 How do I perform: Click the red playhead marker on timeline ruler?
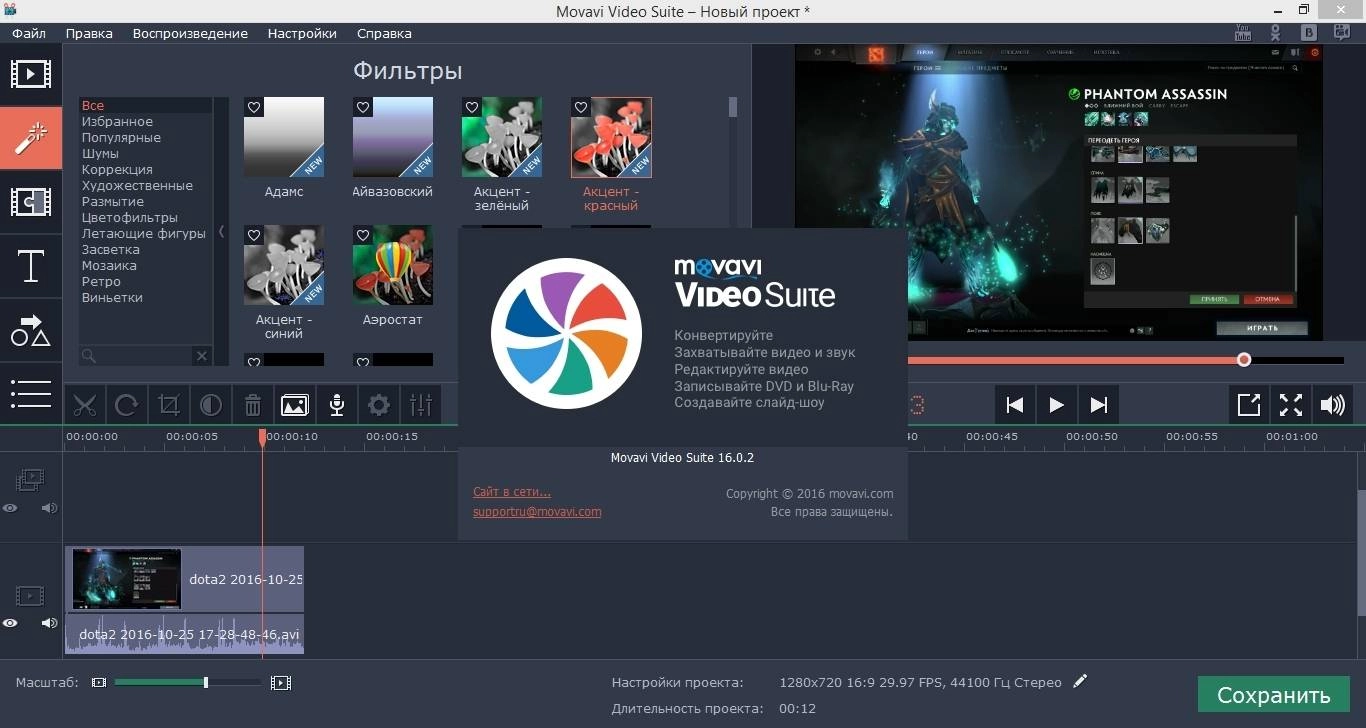262,437
